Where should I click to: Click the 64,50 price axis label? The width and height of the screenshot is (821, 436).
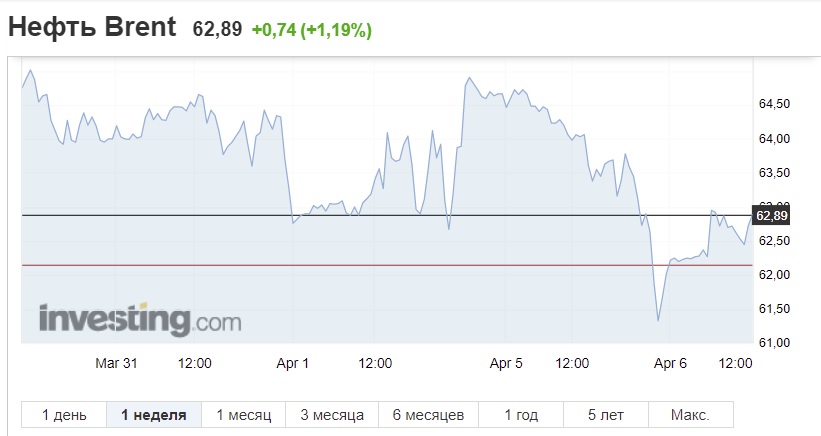774,104
